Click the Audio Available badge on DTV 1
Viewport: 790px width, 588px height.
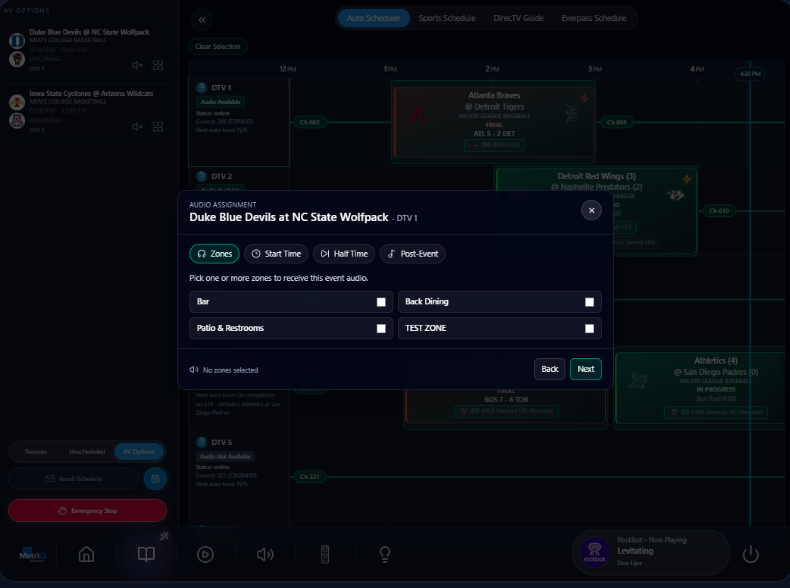[221, 102]
